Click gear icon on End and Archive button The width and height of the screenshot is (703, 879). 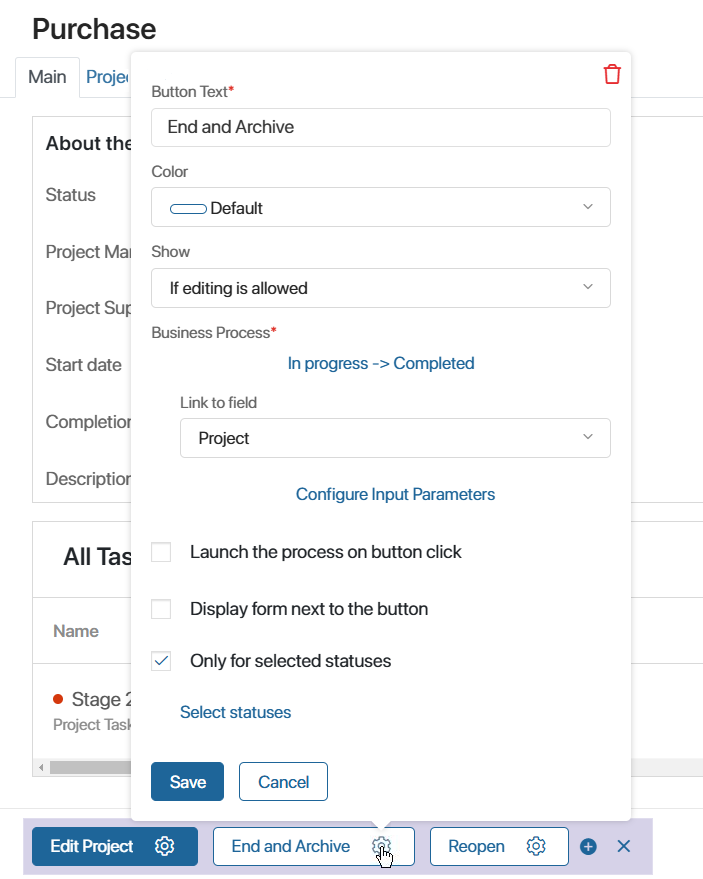[x=381, y=845]
